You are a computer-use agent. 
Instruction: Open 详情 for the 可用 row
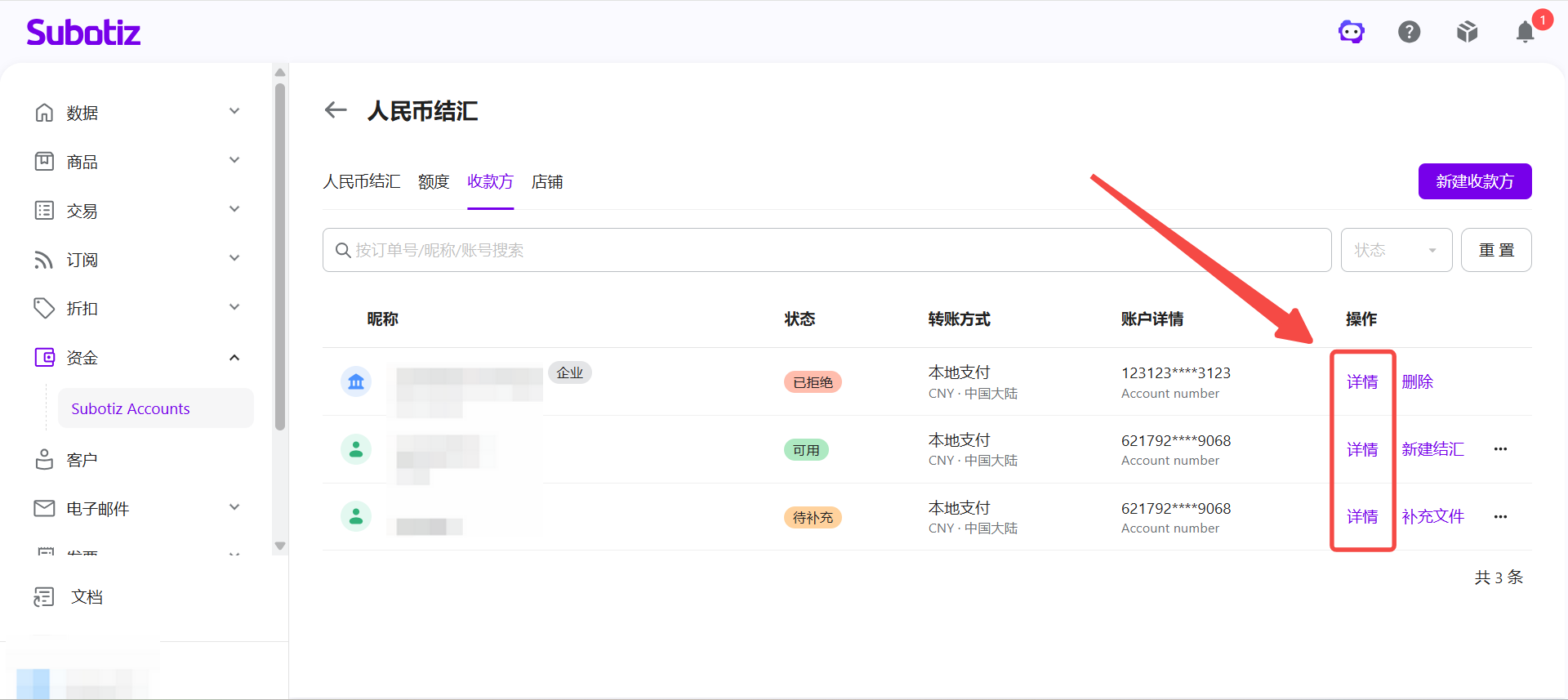coord(1362,449)
